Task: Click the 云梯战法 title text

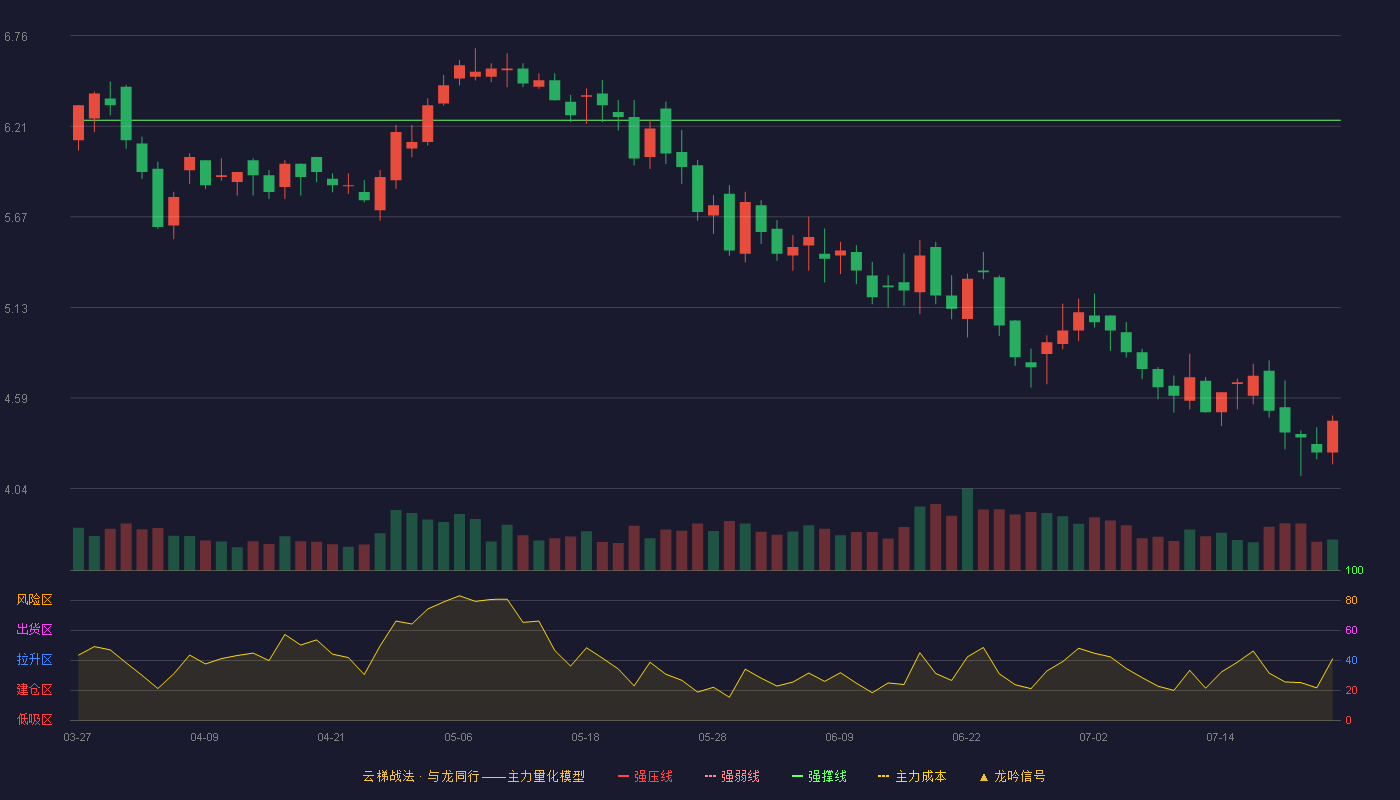Action: (x=388, y=776)
